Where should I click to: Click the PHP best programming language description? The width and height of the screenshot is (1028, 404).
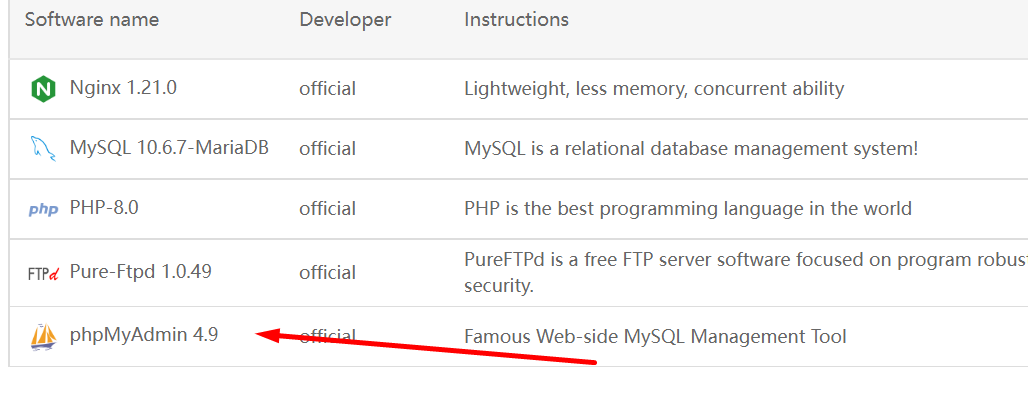[688, 209]
